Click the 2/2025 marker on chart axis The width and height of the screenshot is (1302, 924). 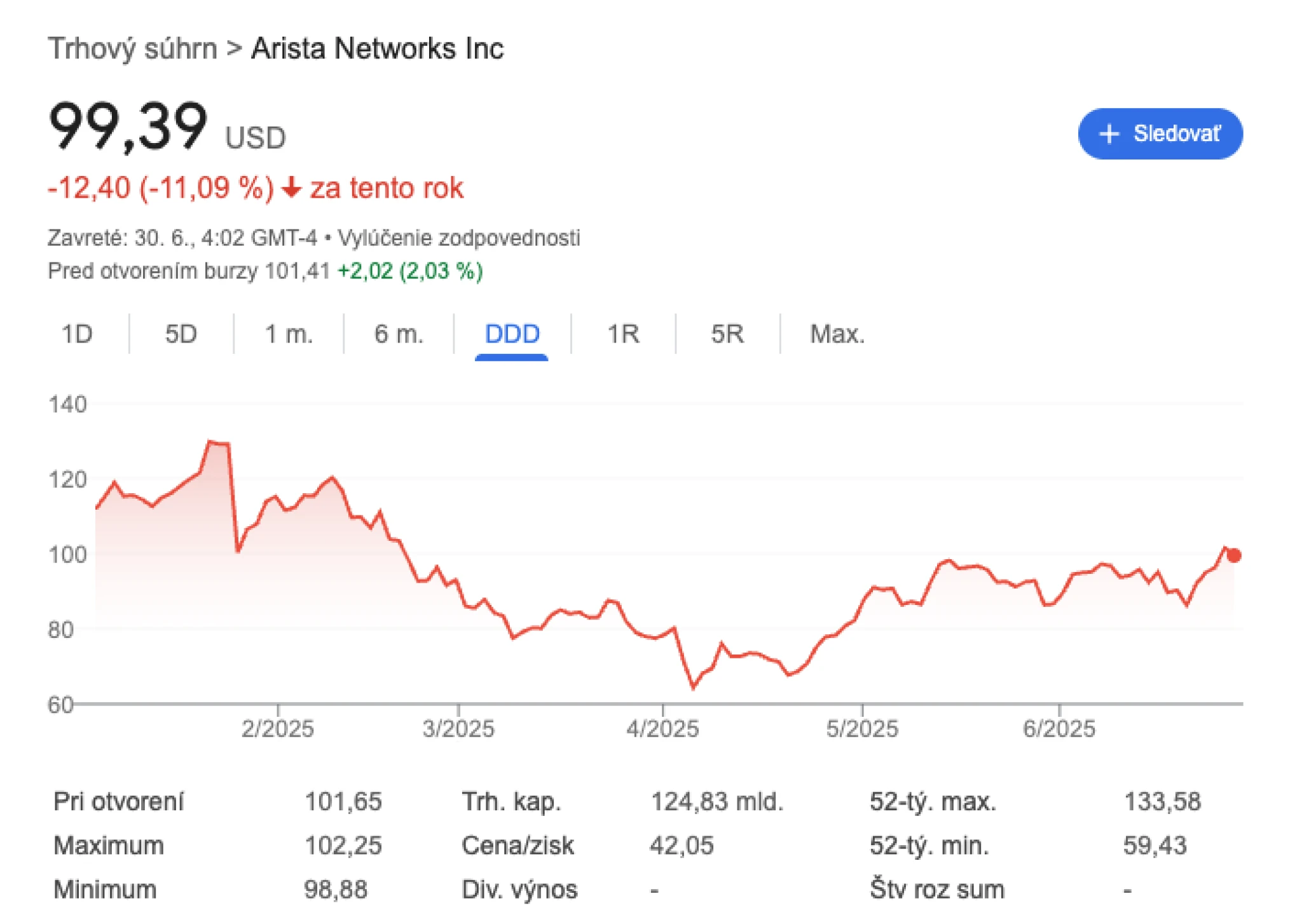click(x=277, y=728)
